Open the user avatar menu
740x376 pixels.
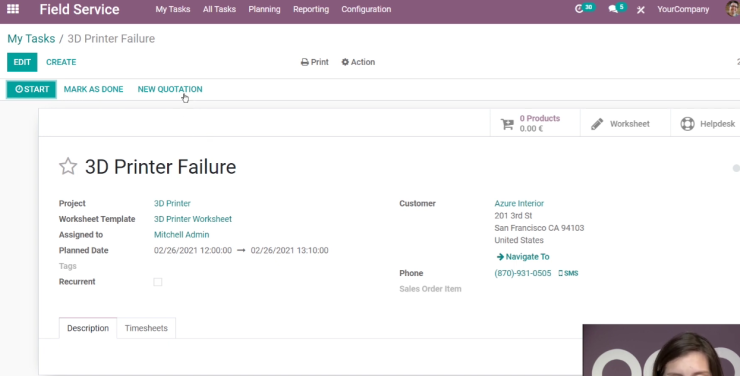[733, 9]
